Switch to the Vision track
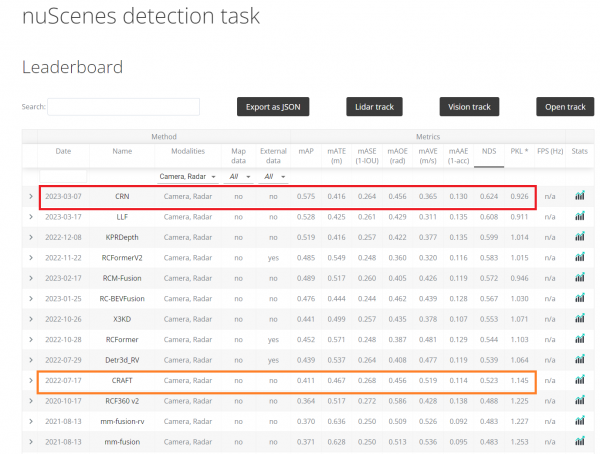600x454 pixels. coord(469,107)
